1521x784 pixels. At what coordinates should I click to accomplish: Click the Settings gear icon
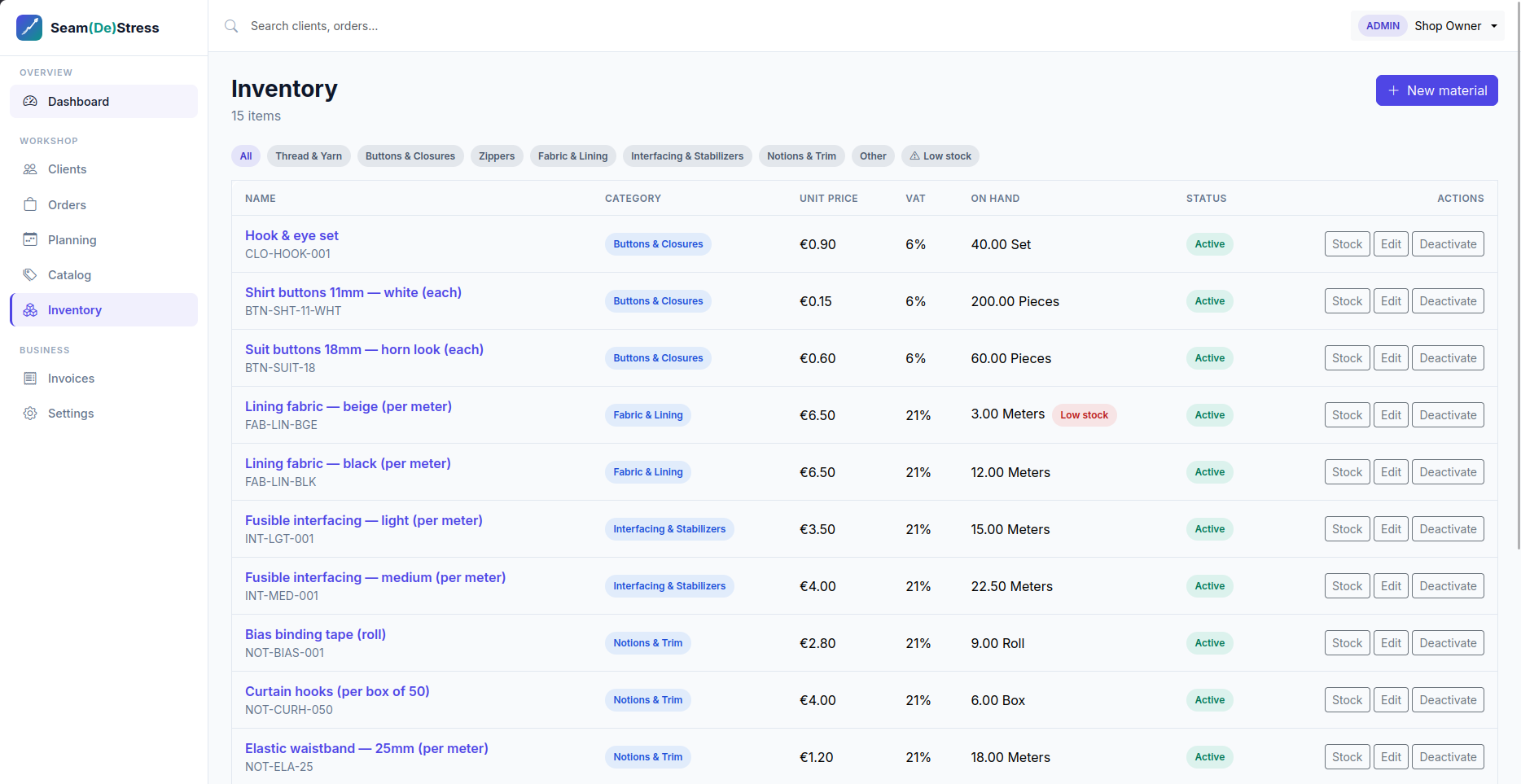point(30,413)
